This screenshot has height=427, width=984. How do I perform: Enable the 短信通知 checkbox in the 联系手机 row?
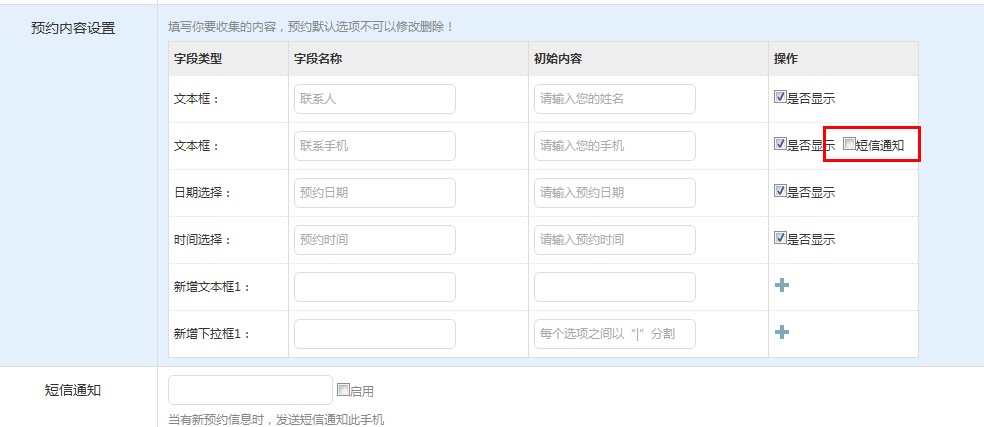coord(849,144)
